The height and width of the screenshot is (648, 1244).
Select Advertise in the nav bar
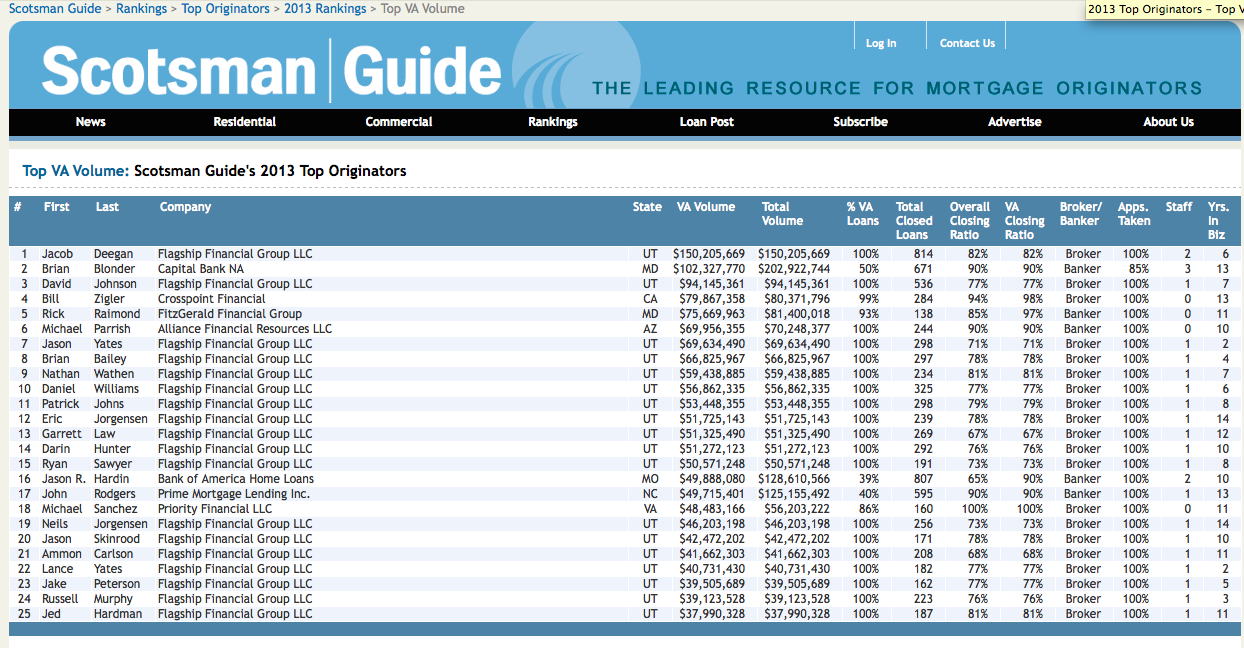1014,122
